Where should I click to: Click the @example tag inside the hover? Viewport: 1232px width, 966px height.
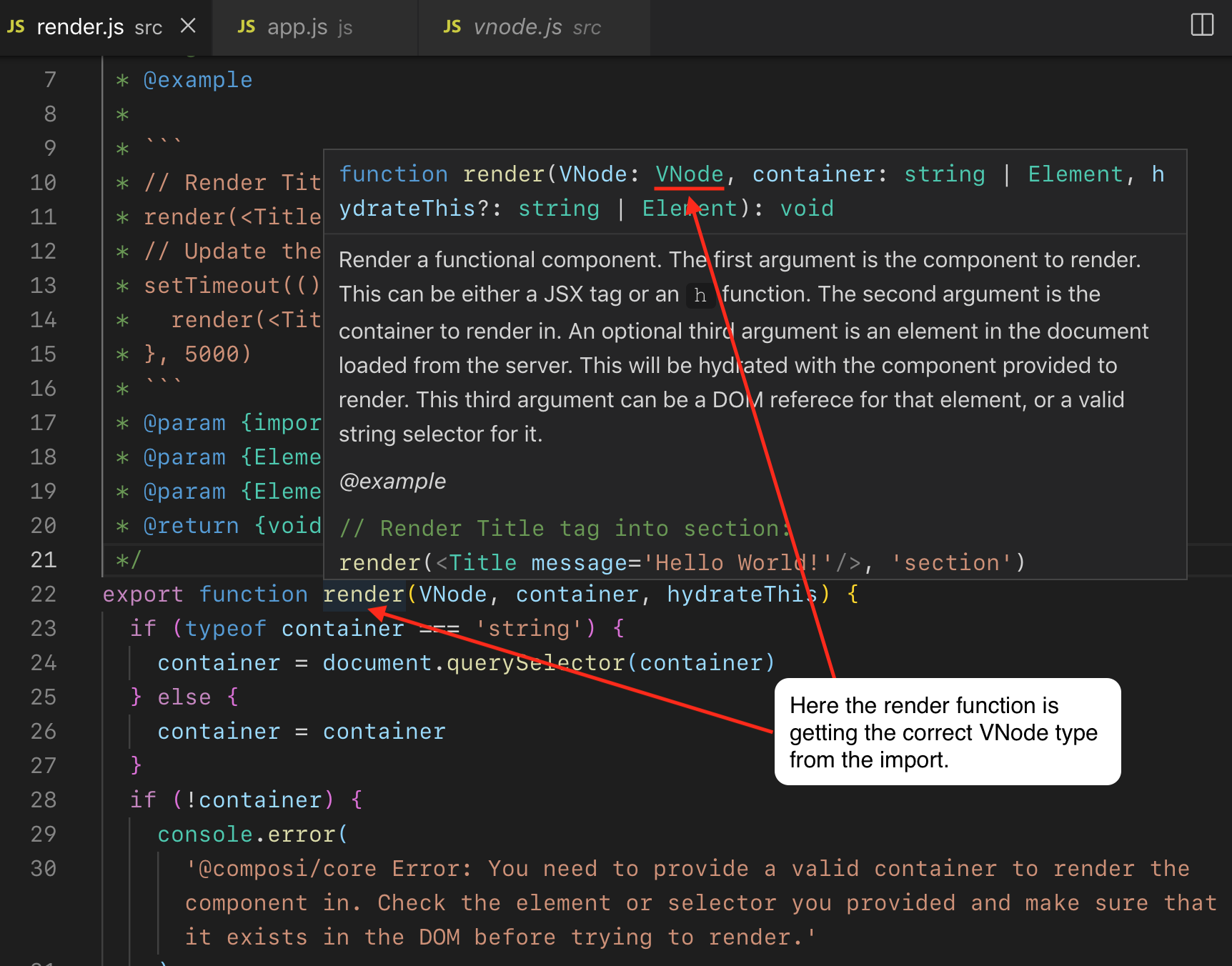pyautogui.click(x=392, y=481)
